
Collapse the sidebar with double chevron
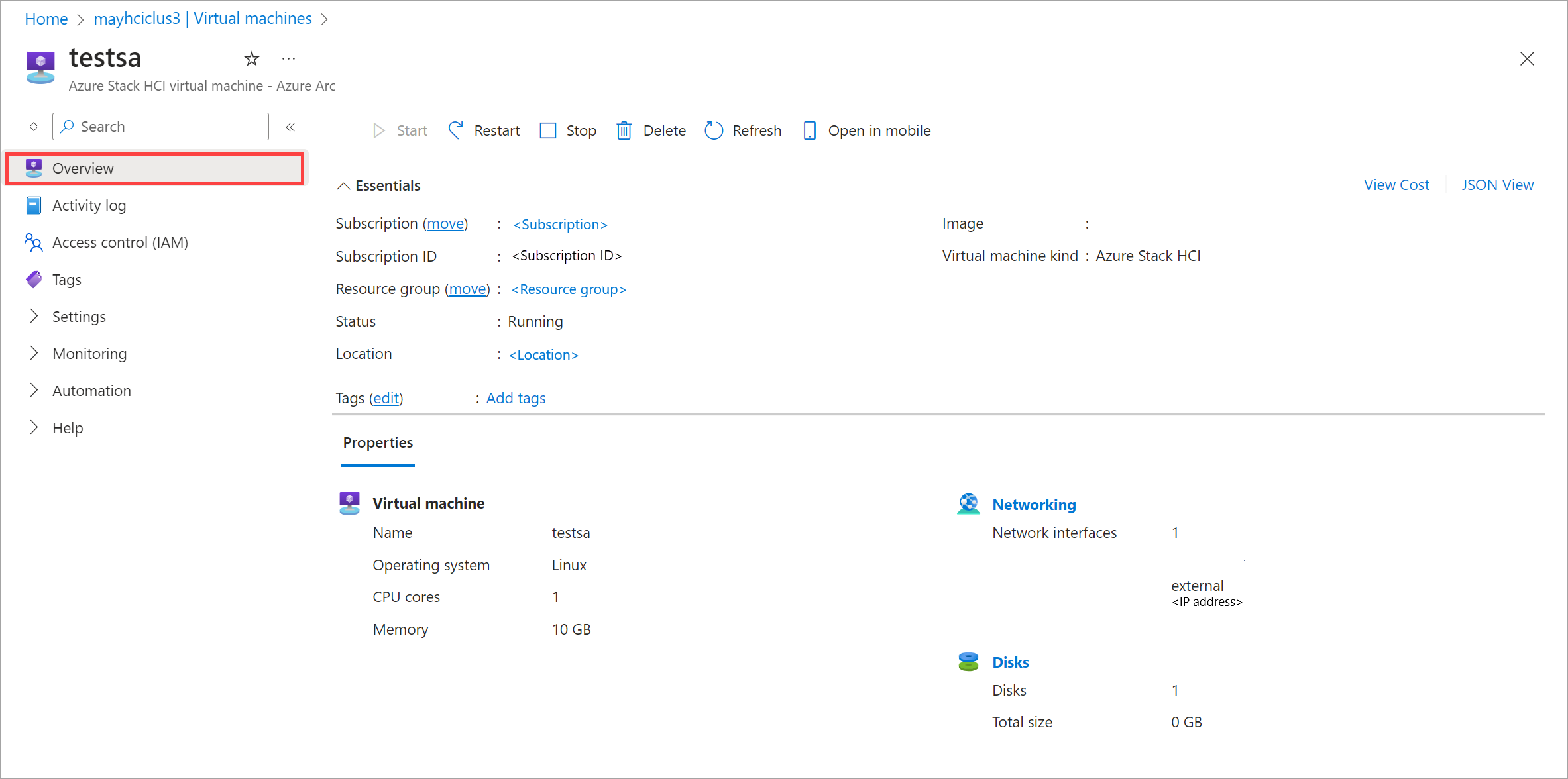[290, 127]
